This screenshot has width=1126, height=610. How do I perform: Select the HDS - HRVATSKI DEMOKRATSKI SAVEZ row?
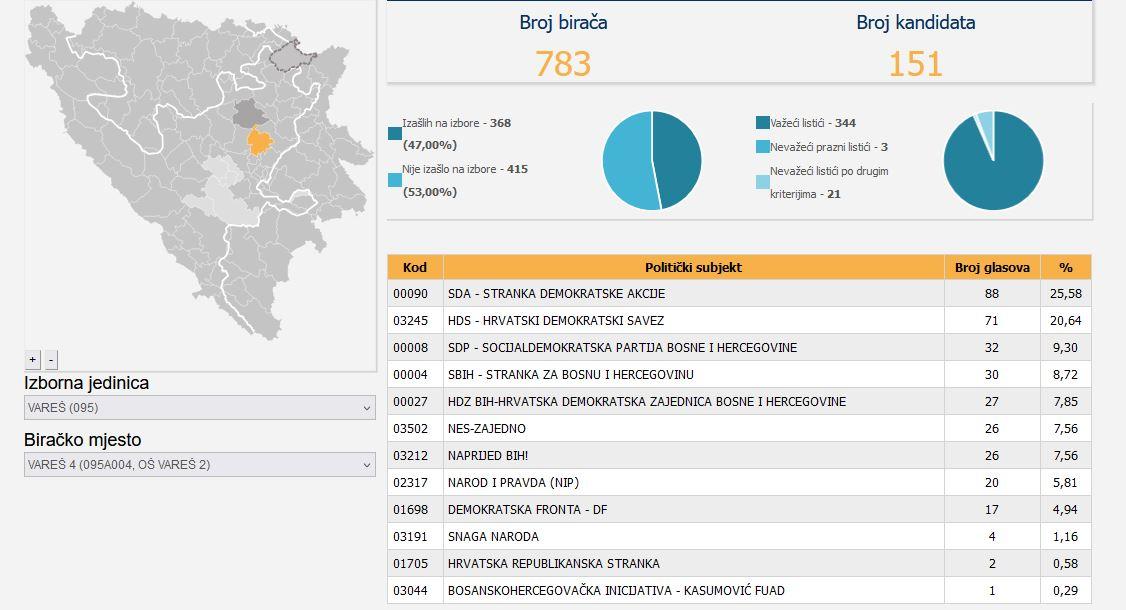pos(739,320)
